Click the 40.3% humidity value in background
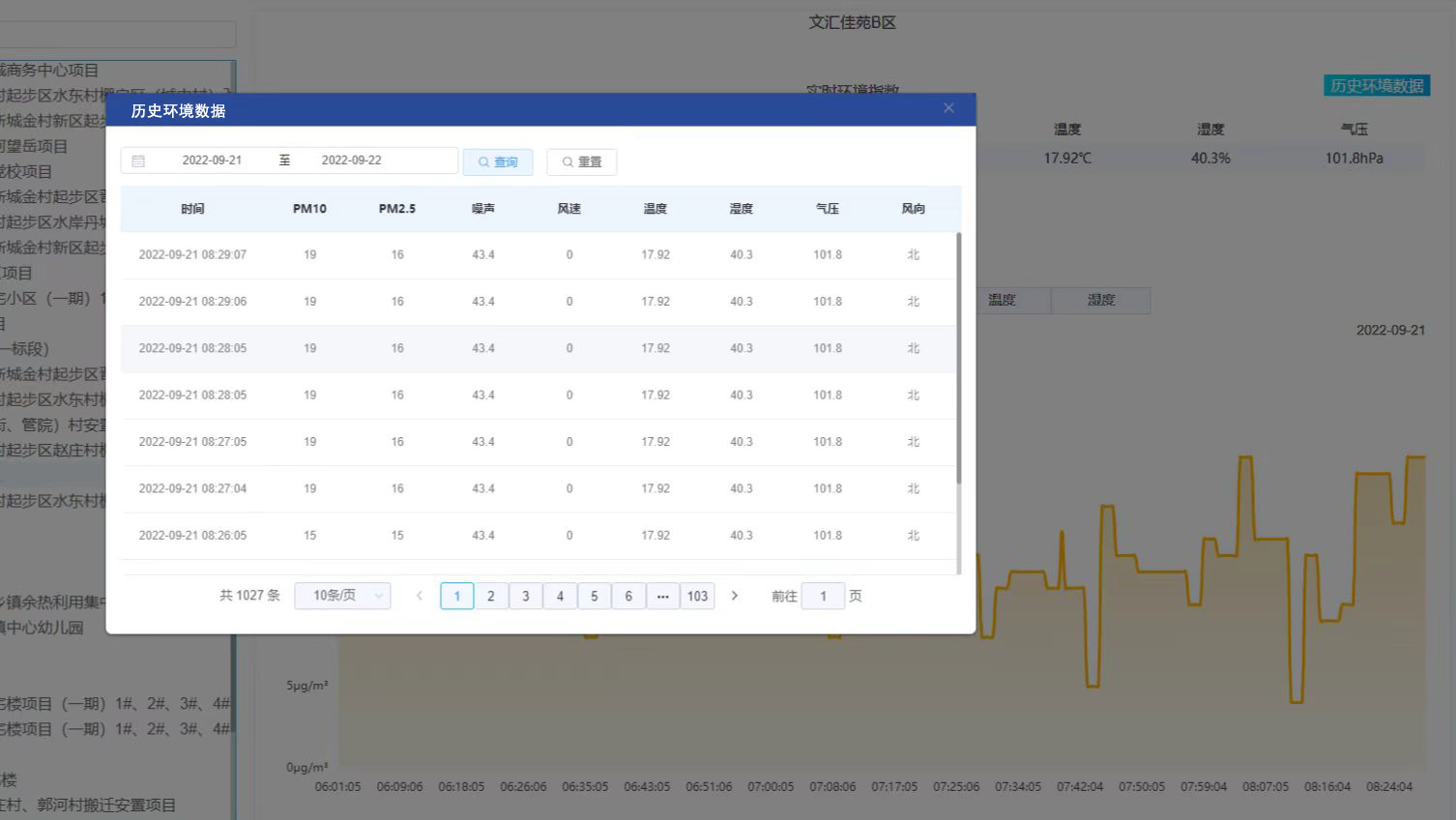The height and width of the screenshot is (820, 1456). tap(1210, 158)
